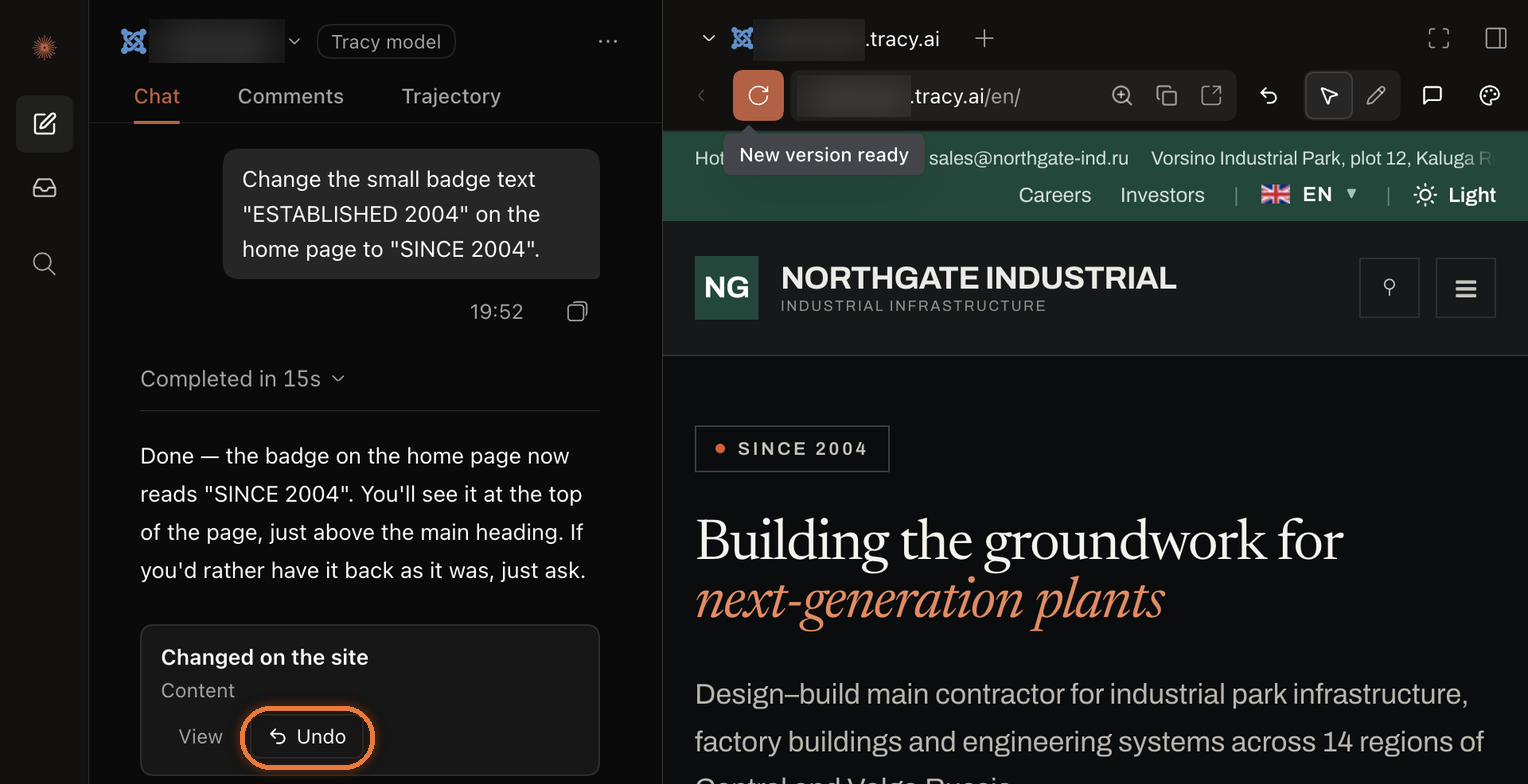Click the NG logo on the website
The width and height of the screenshot is (1528, 784).
726,288
